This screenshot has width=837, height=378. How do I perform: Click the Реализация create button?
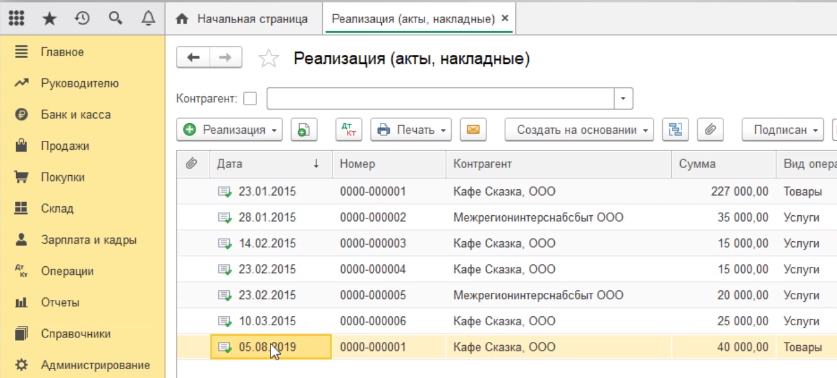pos(229,130)
